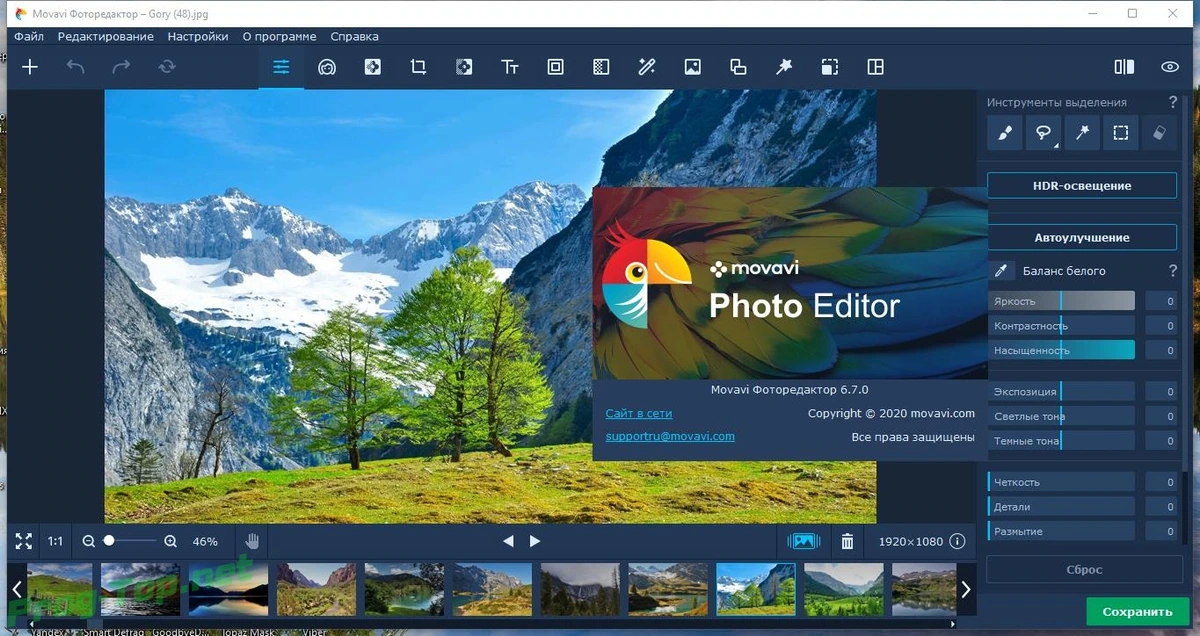The width and height of the screenshot is (1200, 636).
Task: Open the Text tool (Tт icon)
Action: [510, 67]
